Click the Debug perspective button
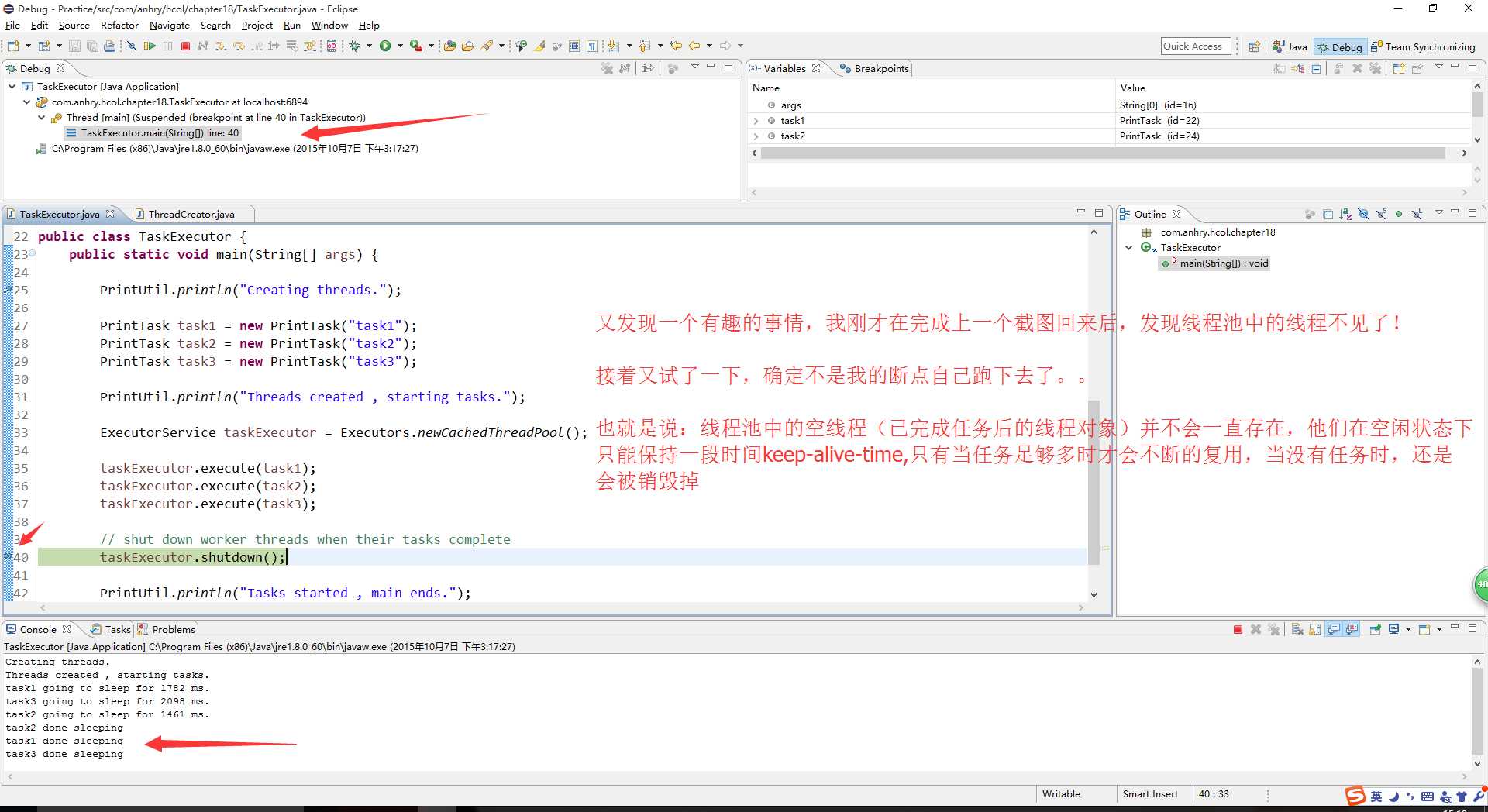Screen dimensions: 1488x812 [1339, 47]
